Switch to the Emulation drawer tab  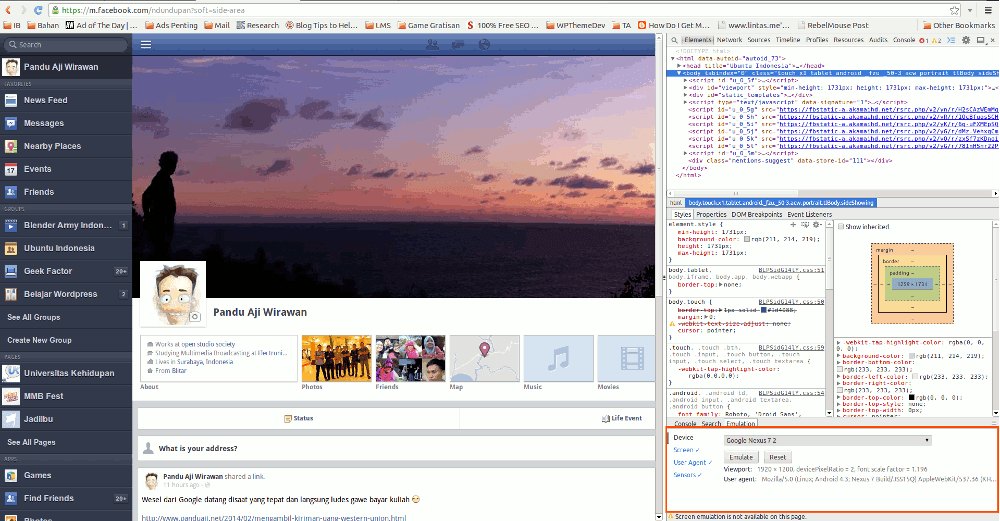(x=740, y=423)
